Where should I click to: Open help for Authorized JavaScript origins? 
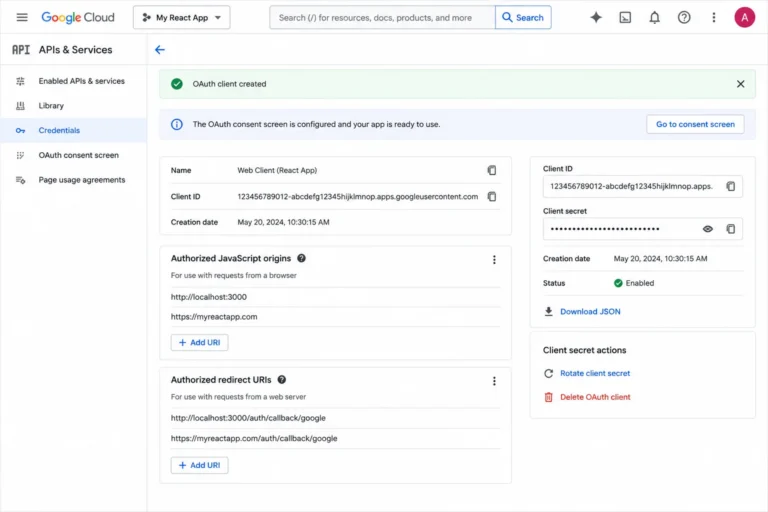(x=301, y=258)
